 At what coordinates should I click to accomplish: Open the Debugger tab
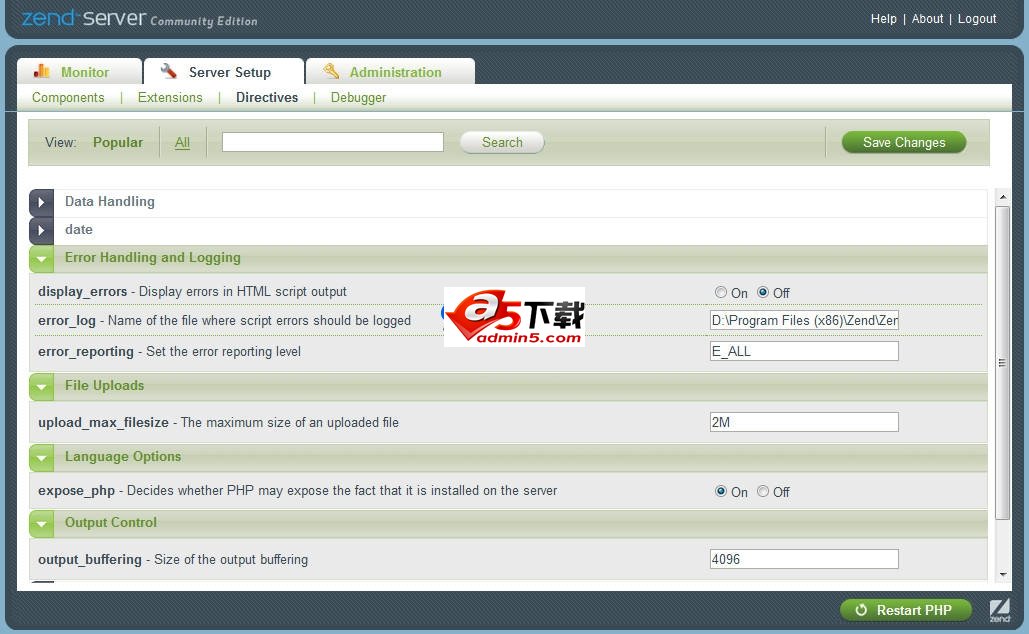tap(358, 97)
